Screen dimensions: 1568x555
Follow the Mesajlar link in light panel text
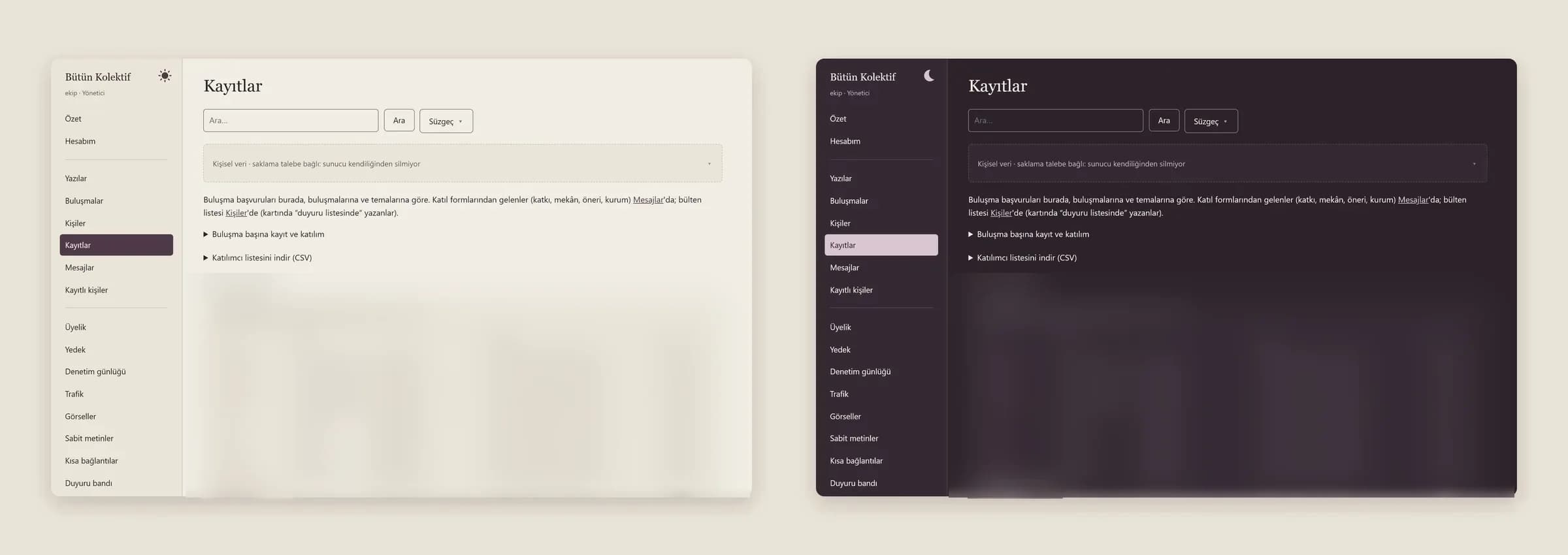pyautogui.click(x=648, y=200)
